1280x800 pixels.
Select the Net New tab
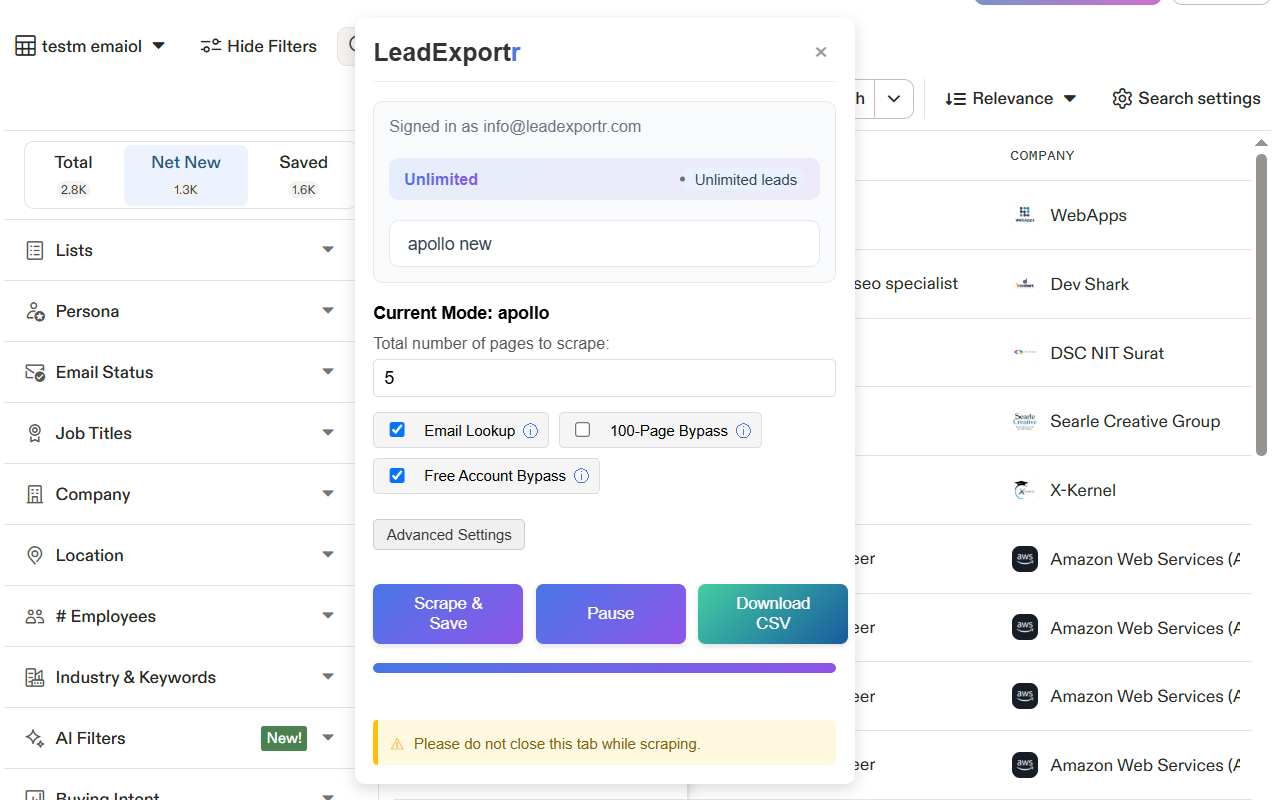[186, 175]
